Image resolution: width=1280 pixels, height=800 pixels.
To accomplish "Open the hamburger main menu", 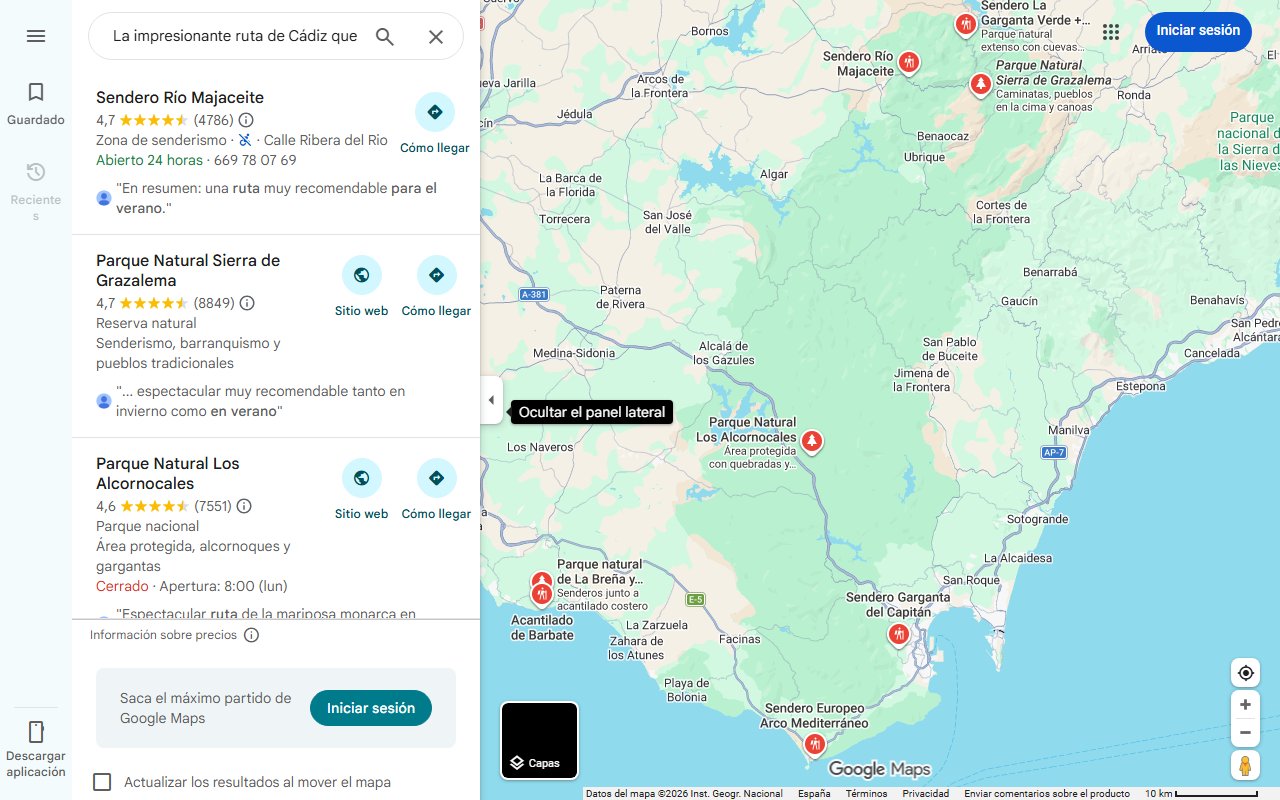I will [x=36, y=36].
